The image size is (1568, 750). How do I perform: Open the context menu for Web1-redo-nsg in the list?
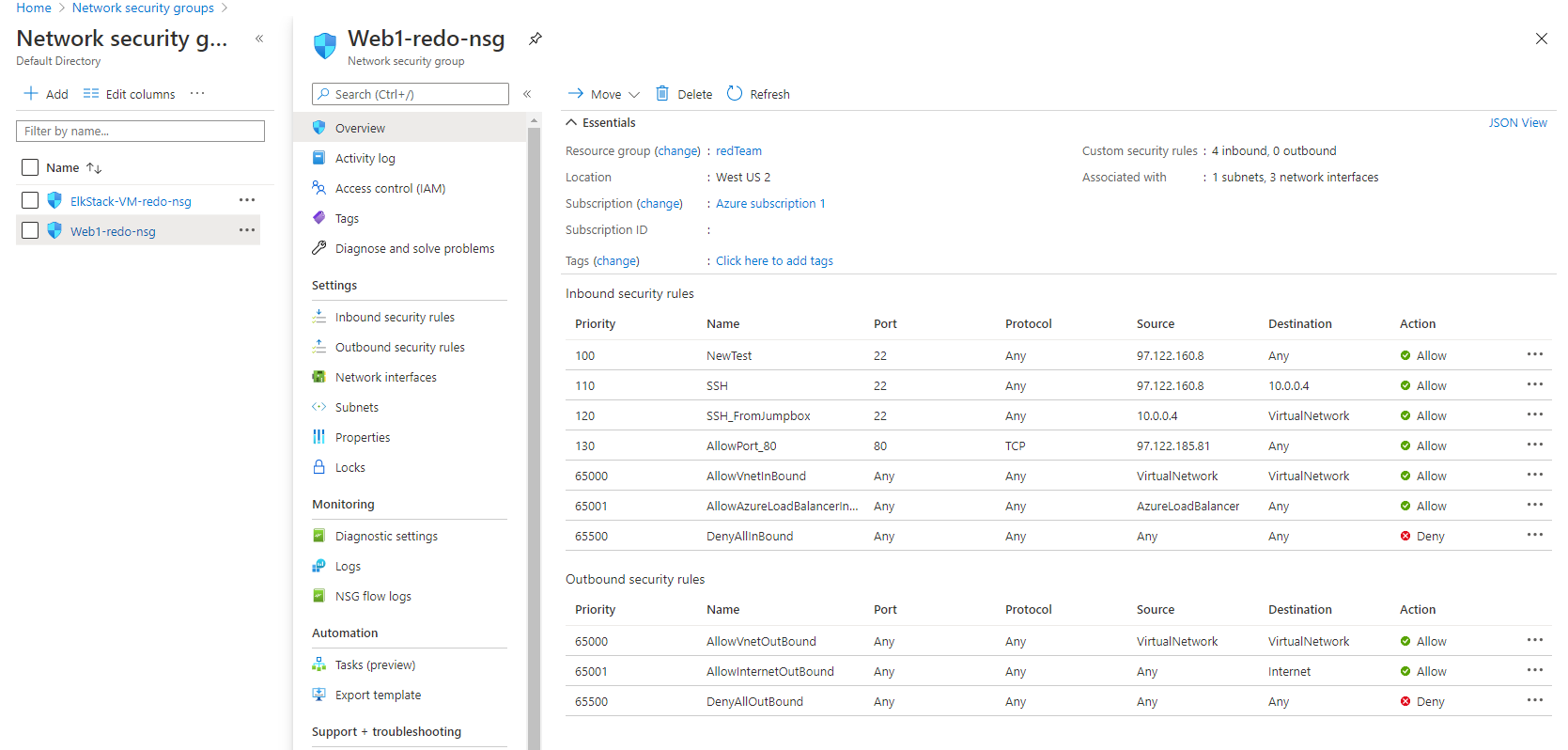(x=247, y=230)
